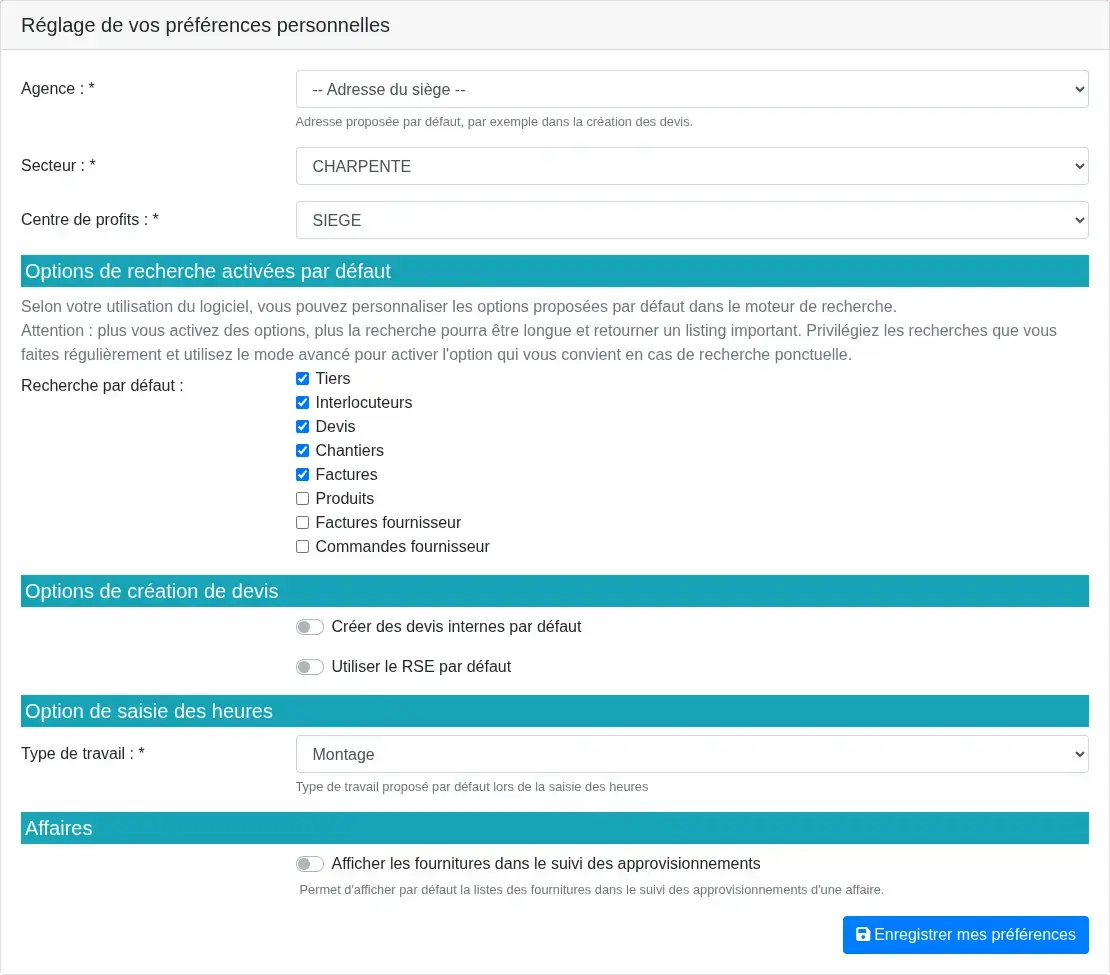Open the Agence dropdown showing Adresse du siège
1110x975 pixels.
point(692,89)
